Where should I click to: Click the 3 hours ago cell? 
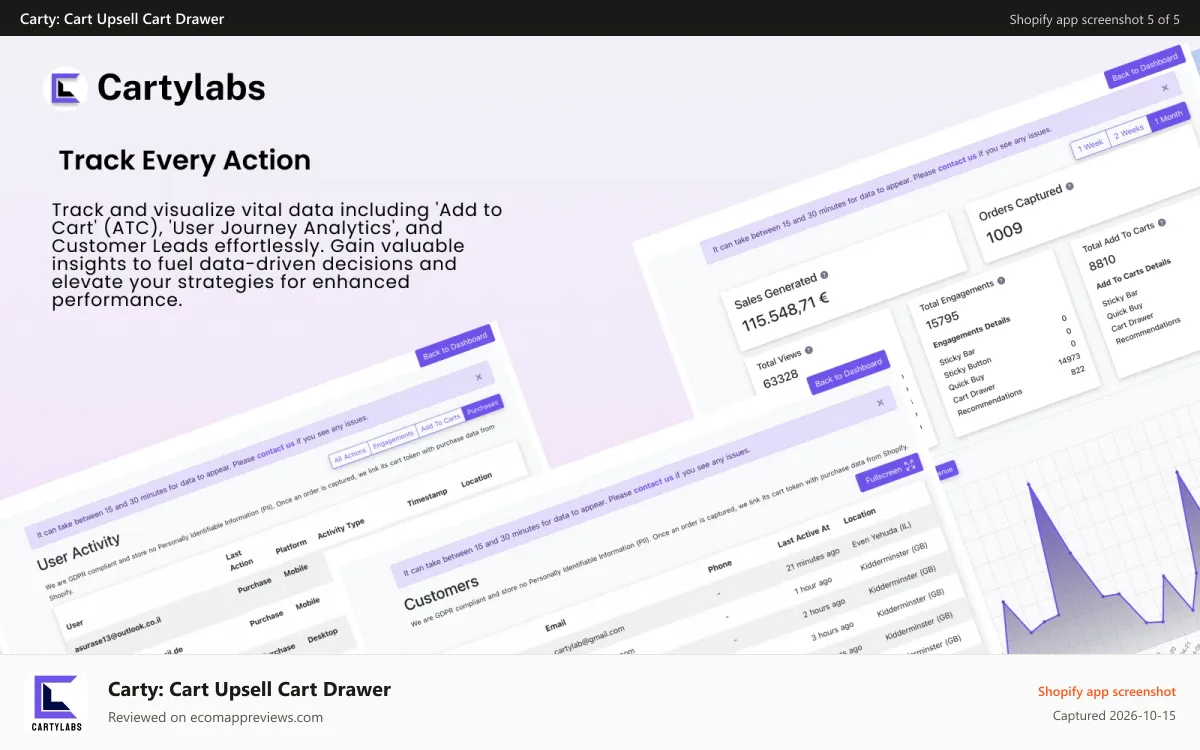tap(832, 629)
